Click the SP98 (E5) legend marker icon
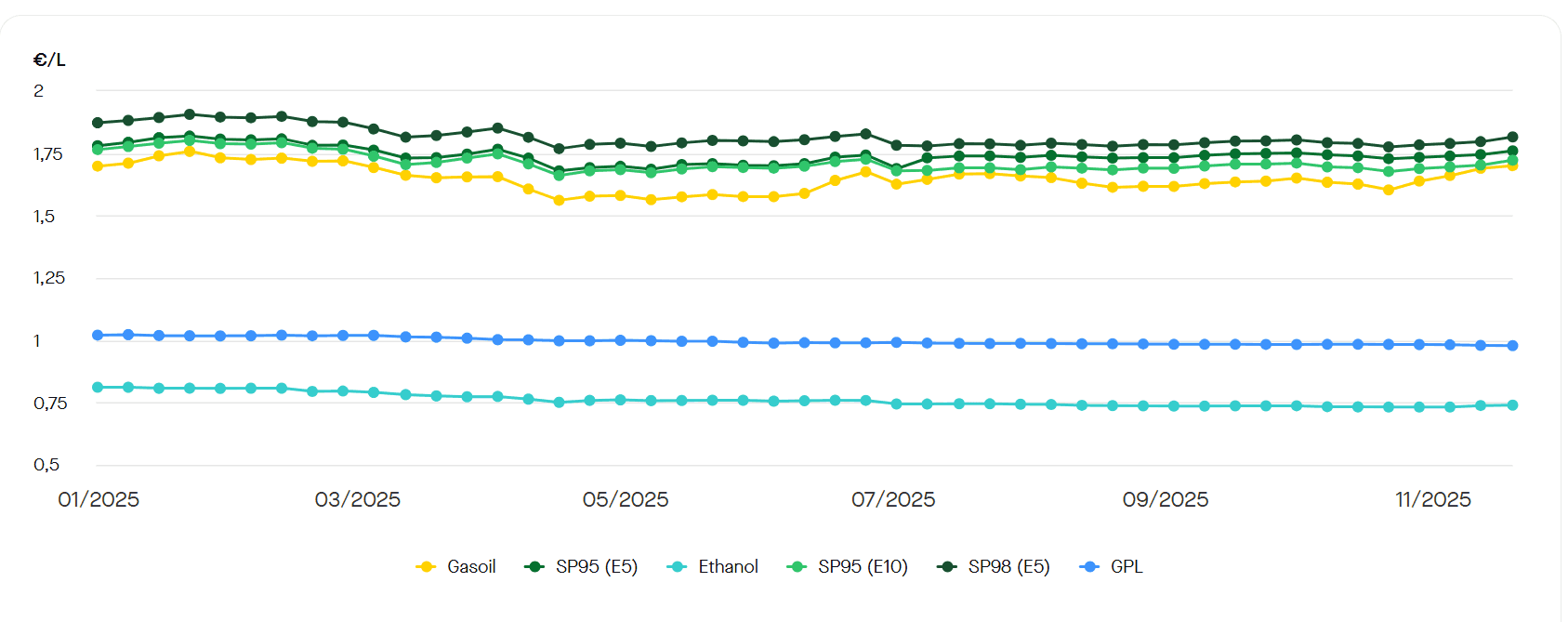1568x622 pixels. [947, 567]
